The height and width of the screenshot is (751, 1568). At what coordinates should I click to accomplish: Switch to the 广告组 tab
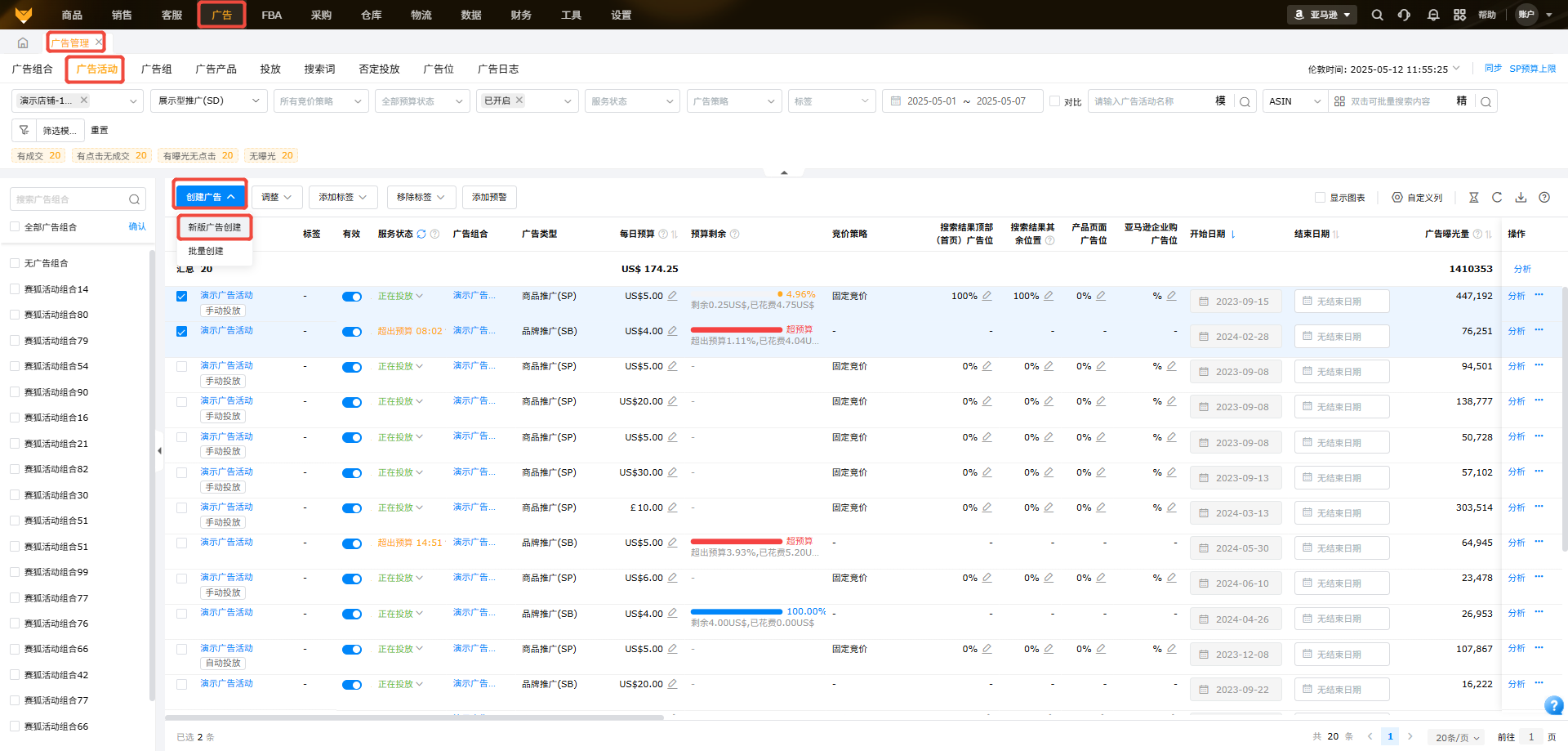point(156,69)
